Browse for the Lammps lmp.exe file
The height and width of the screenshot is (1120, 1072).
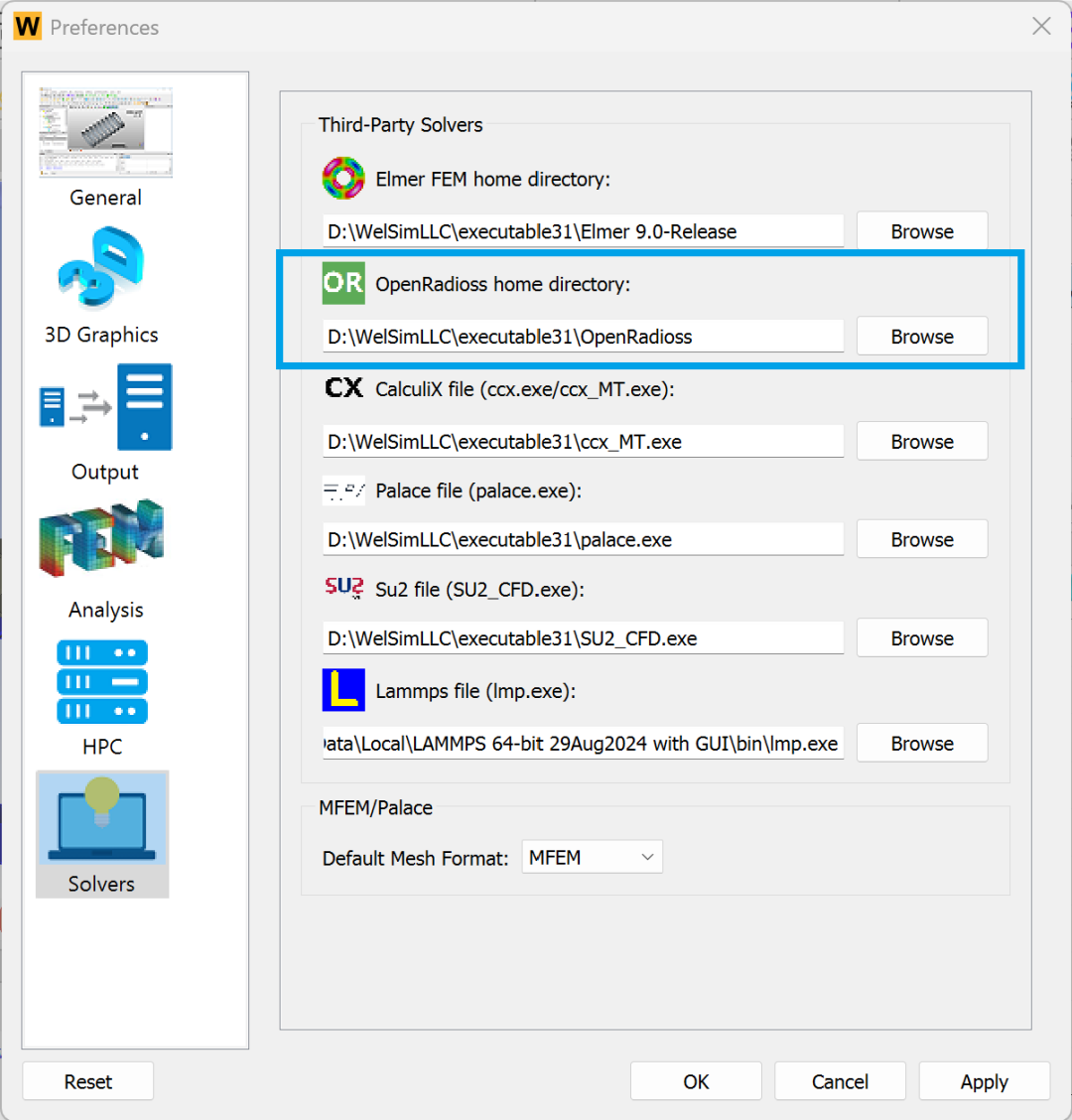tap(922, 744)
